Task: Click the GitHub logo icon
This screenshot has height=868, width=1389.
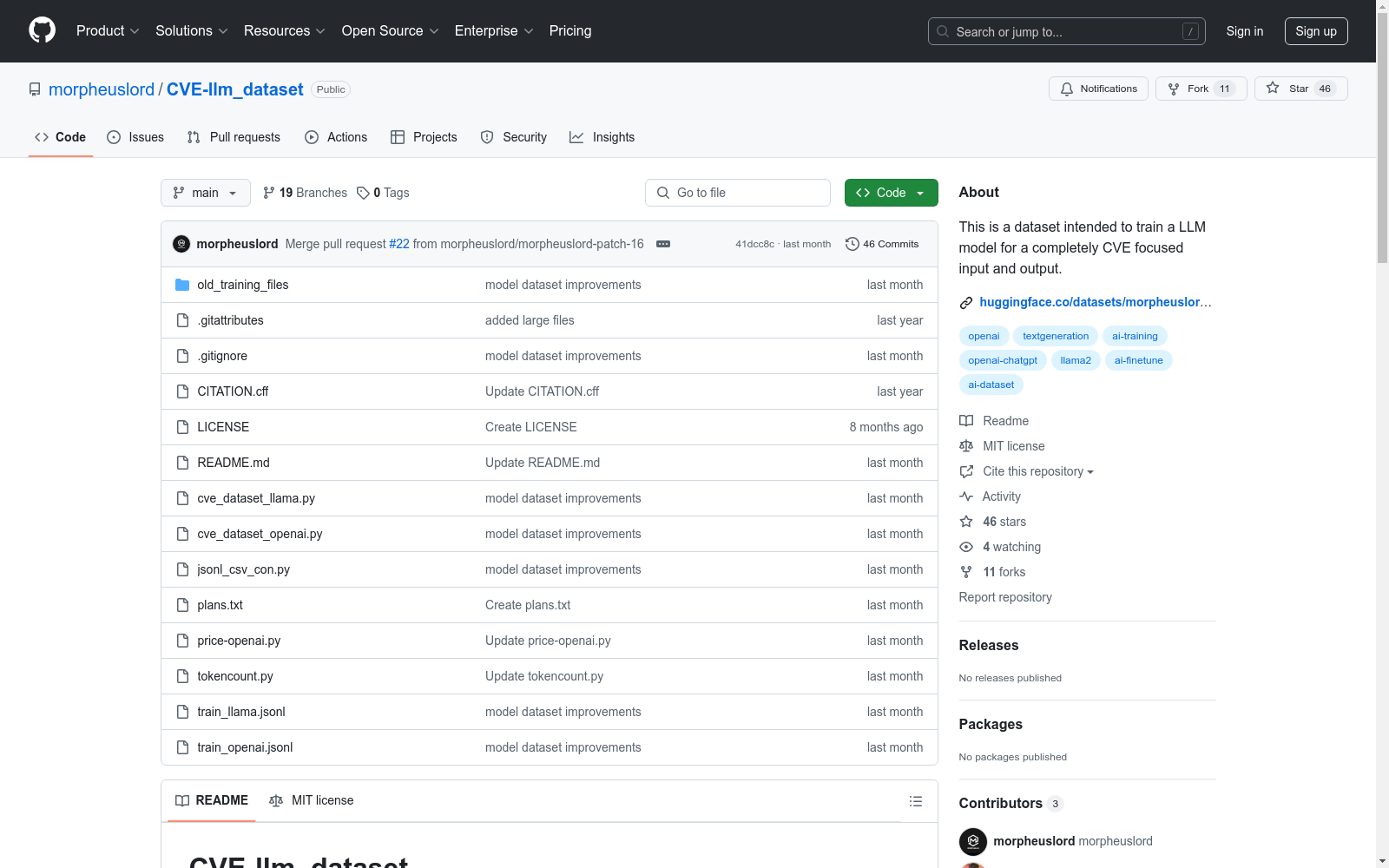Action: click(42, 30)
